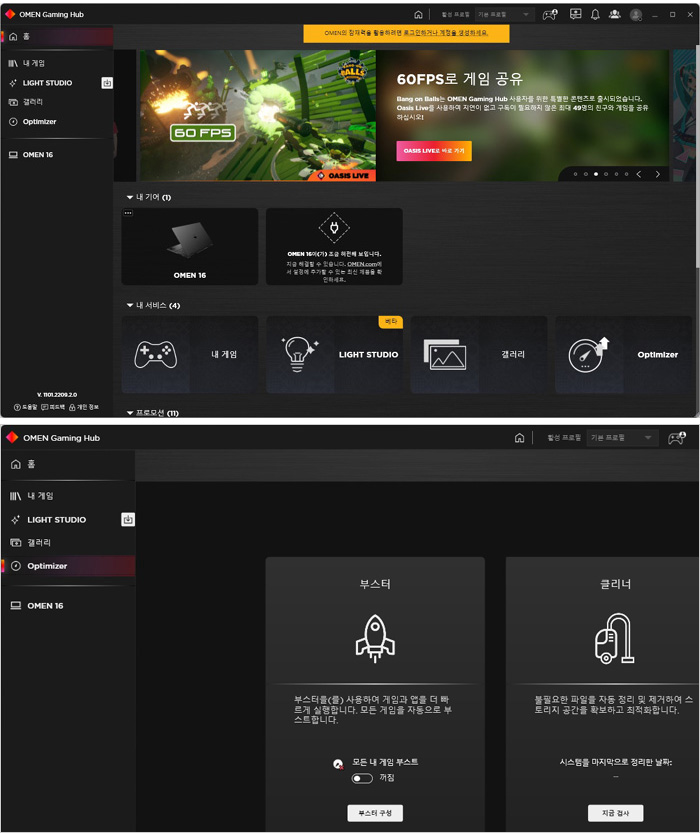Click the LIGHT STUDIO download icon in bottom window
700x836 pixels.
pyautogui.click(x=128, y=520)
